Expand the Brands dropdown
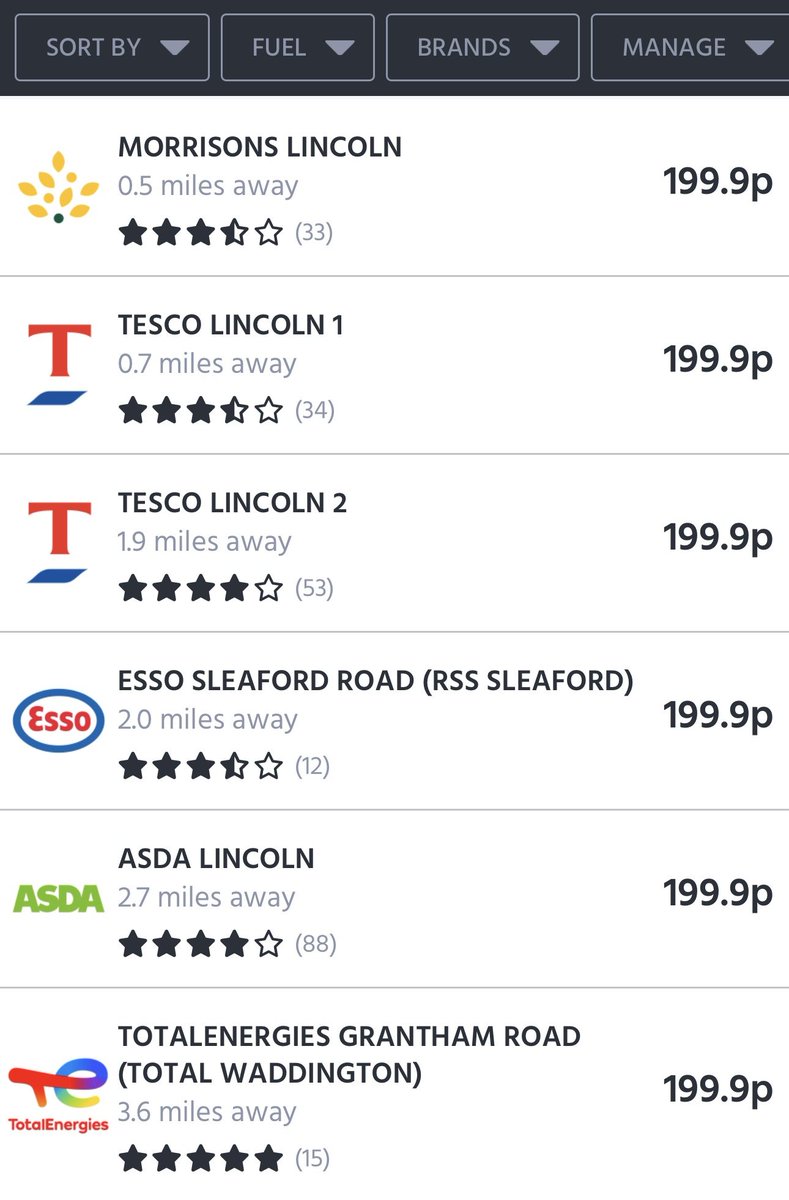The image size is (789, 1200). click(x=483, y=47)
